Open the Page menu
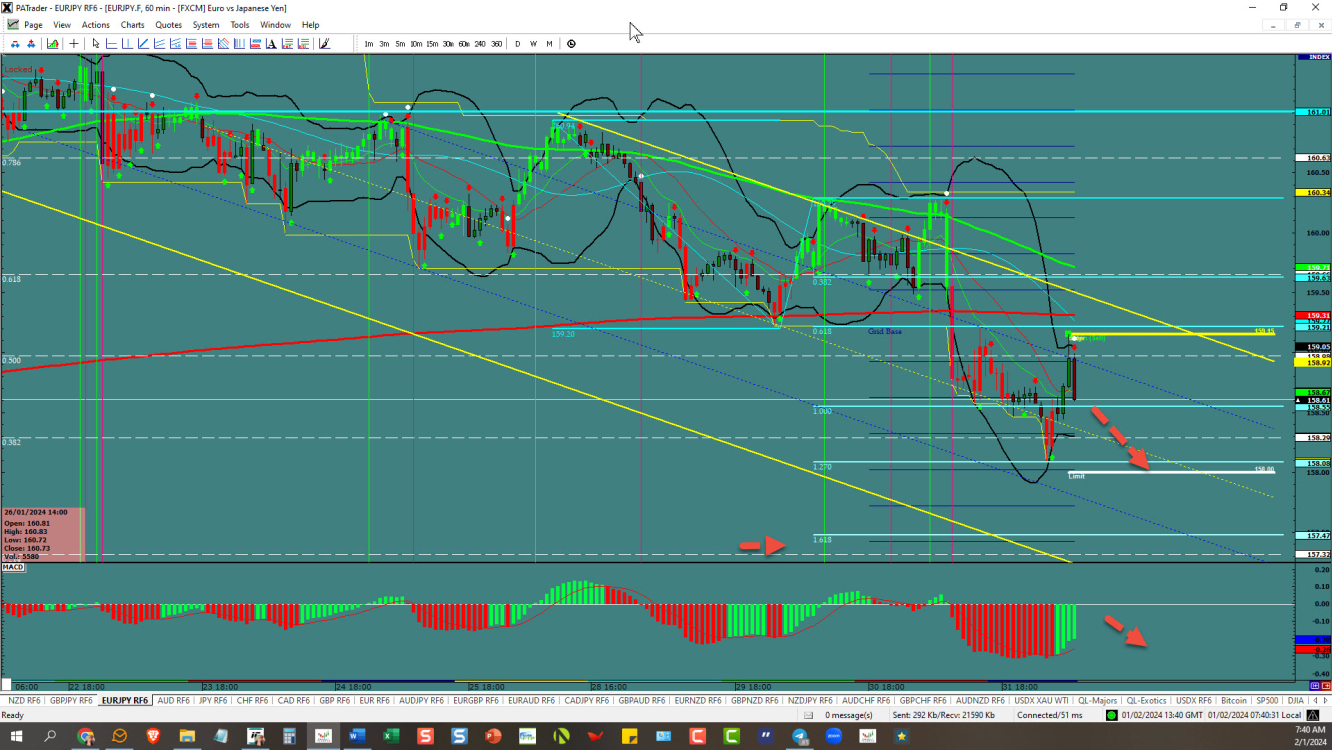Viewport: 1332px width, 750px height. tap(33, 25)
